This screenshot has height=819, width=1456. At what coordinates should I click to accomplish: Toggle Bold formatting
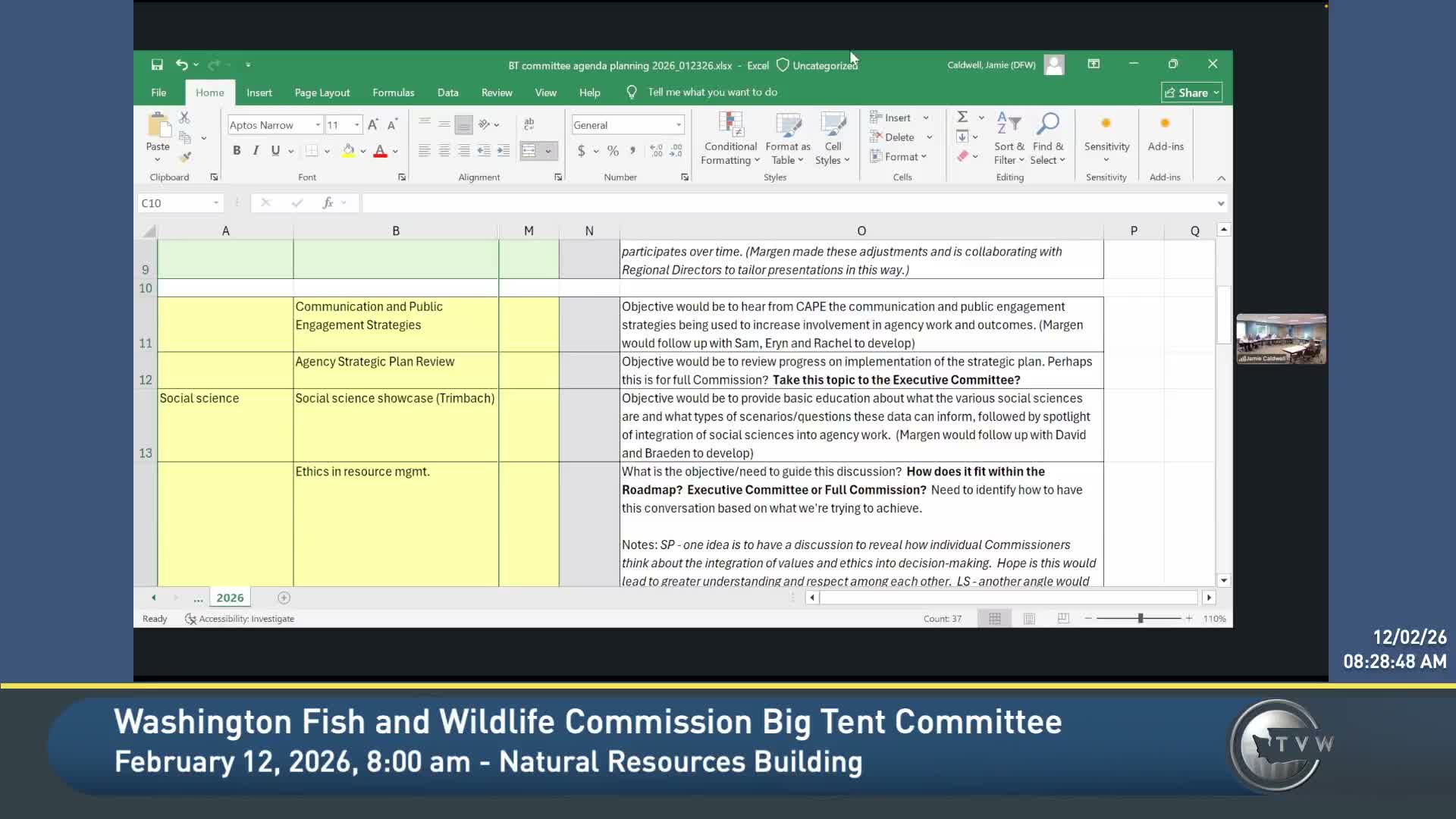pyautogui.click(x=237, y=151)
